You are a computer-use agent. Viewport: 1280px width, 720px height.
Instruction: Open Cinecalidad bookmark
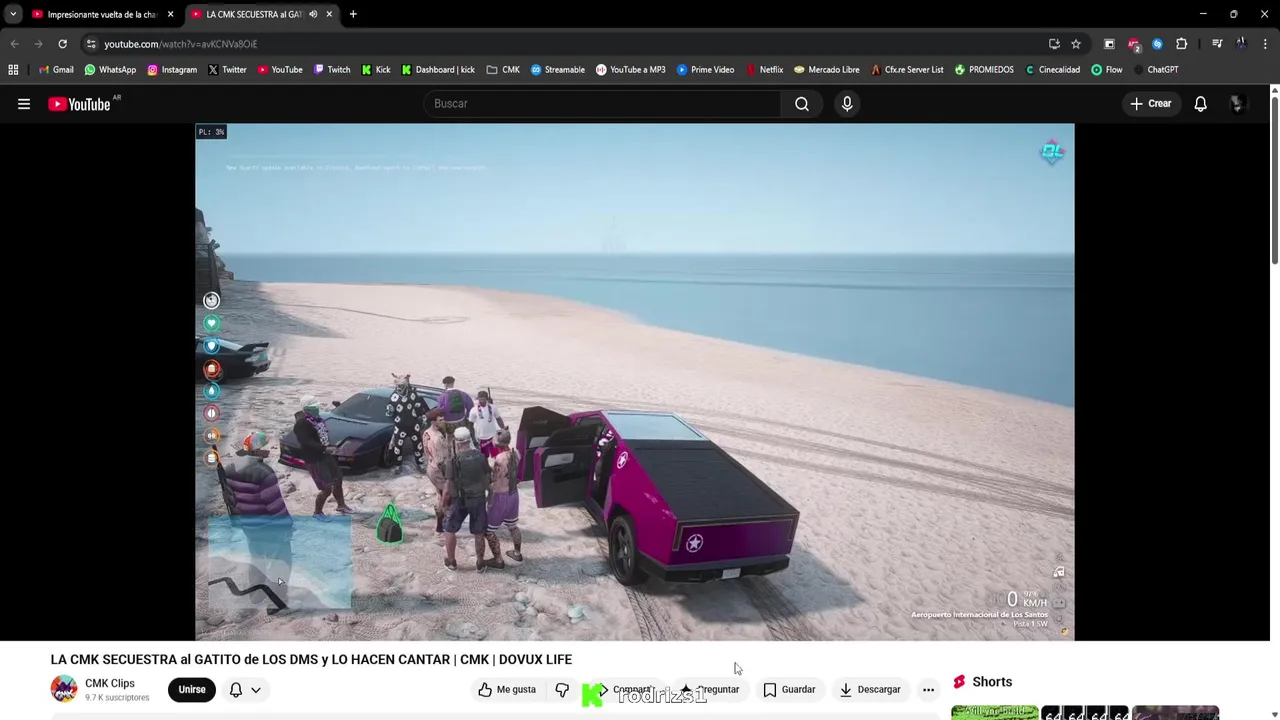(x=1053, y=70)
